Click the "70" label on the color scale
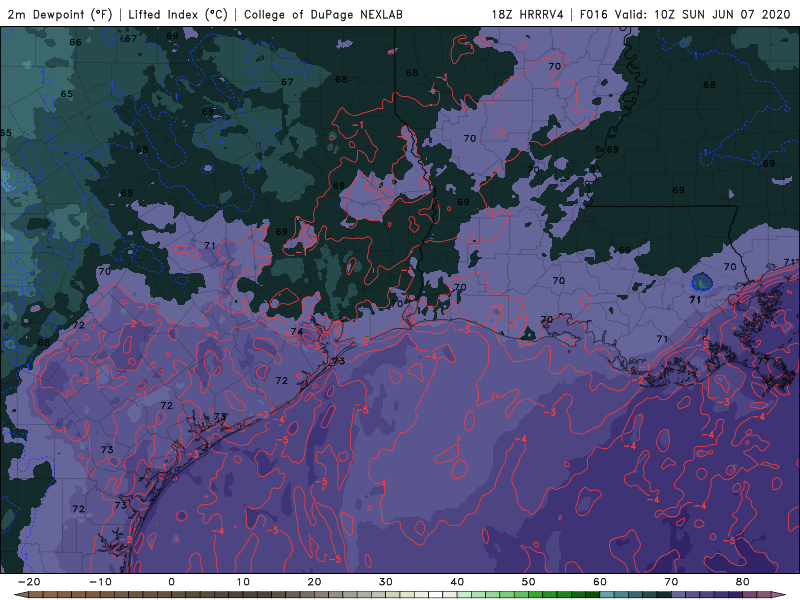 tap(671, 582)
